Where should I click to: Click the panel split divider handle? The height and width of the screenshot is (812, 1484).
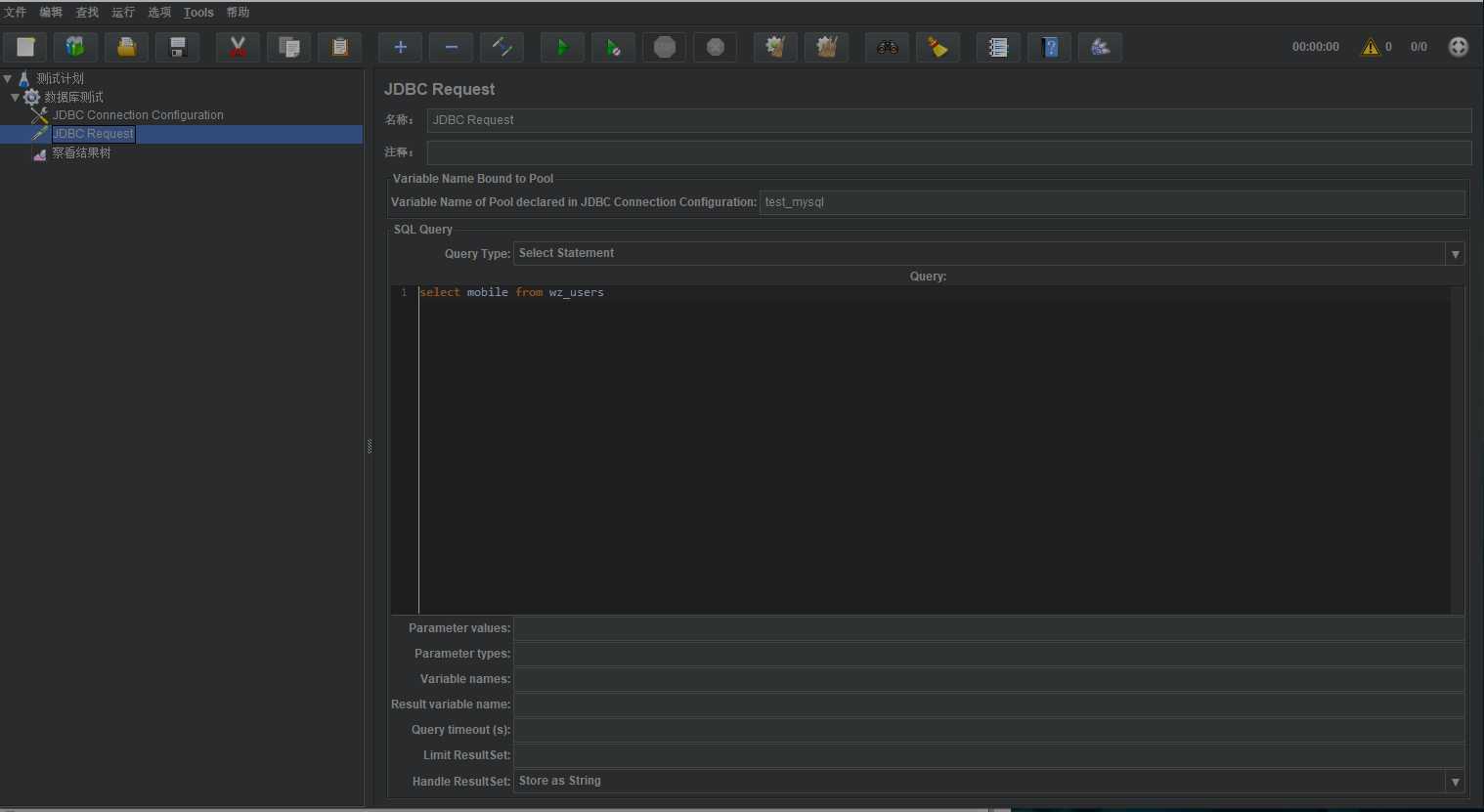pos(370,446)
